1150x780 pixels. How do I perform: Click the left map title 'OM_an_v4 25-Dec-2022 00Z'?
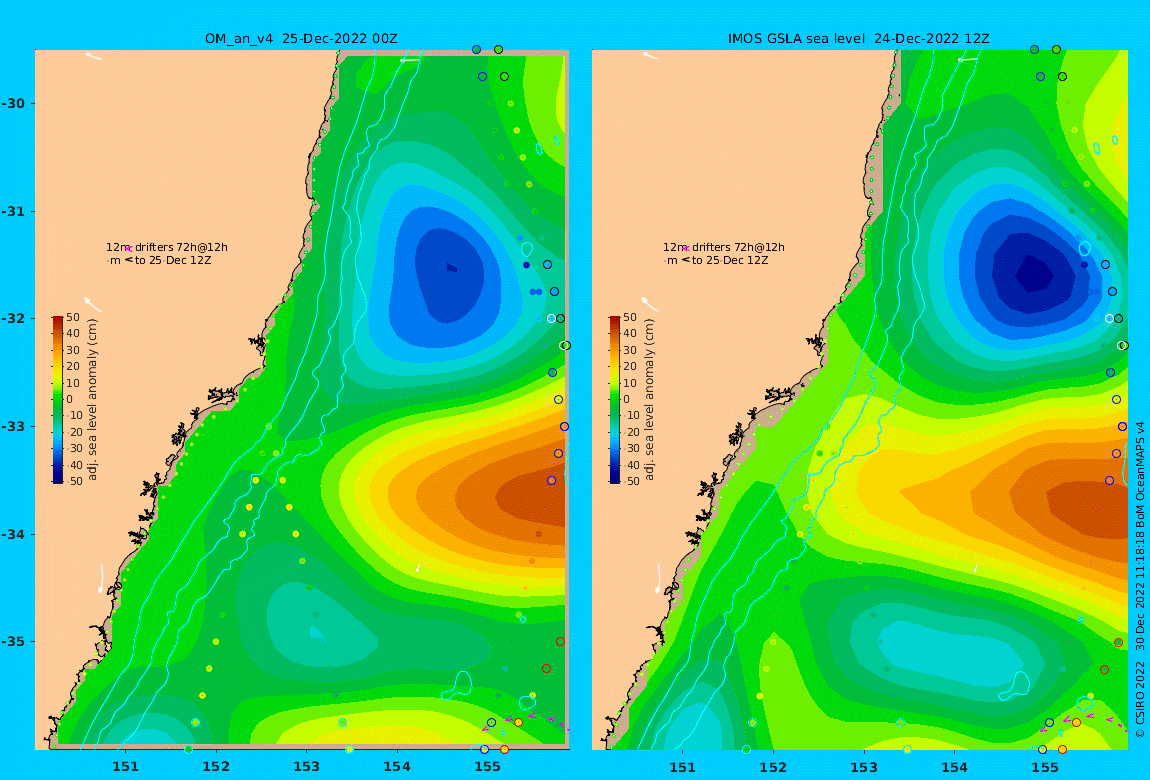(301, 38)
